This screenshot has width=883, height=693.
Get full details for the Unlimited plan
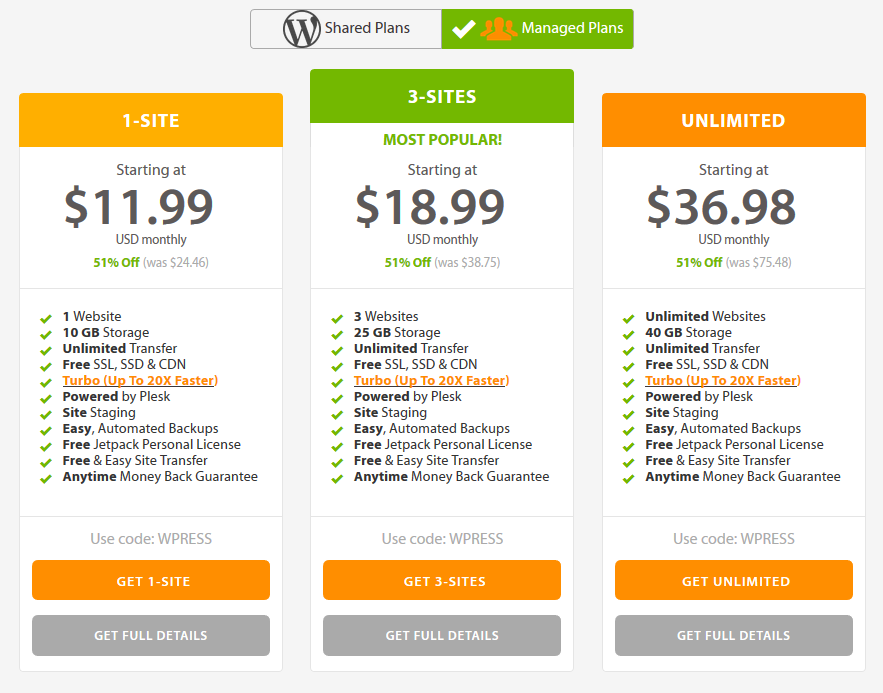pos(734,635)
